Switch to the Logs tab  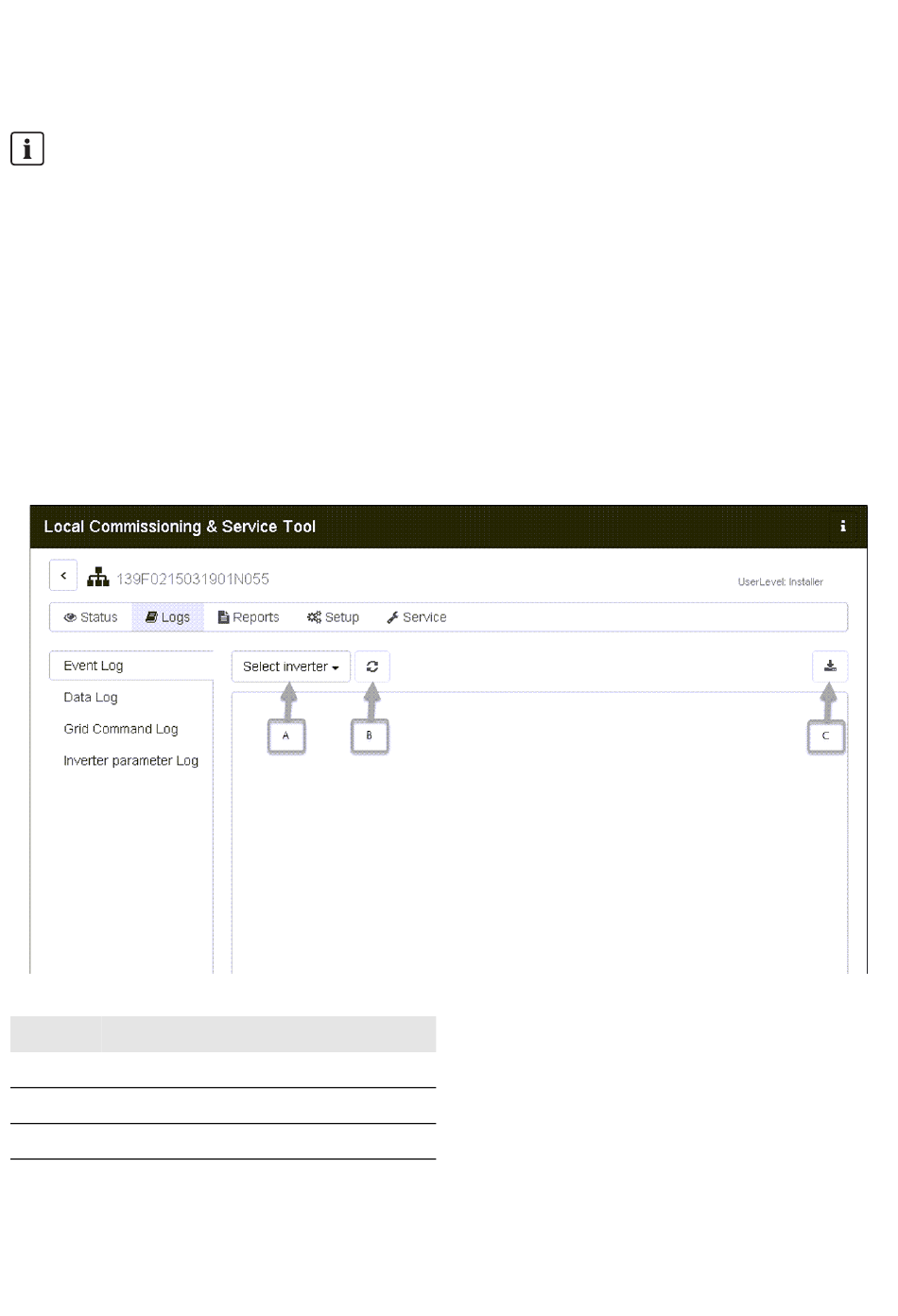[x=167, y=617]
